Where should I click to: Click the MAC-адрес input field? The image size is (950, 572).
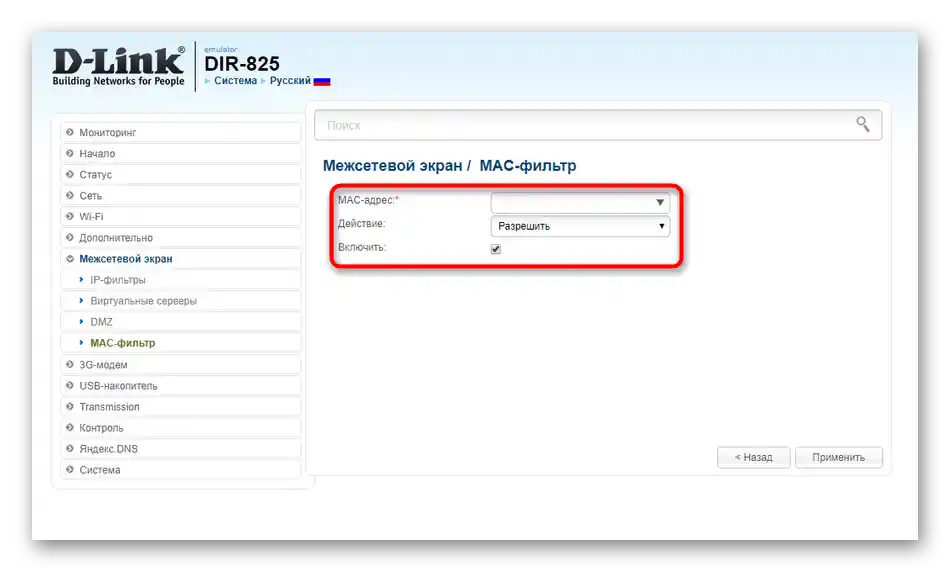[x=580, y=202]
